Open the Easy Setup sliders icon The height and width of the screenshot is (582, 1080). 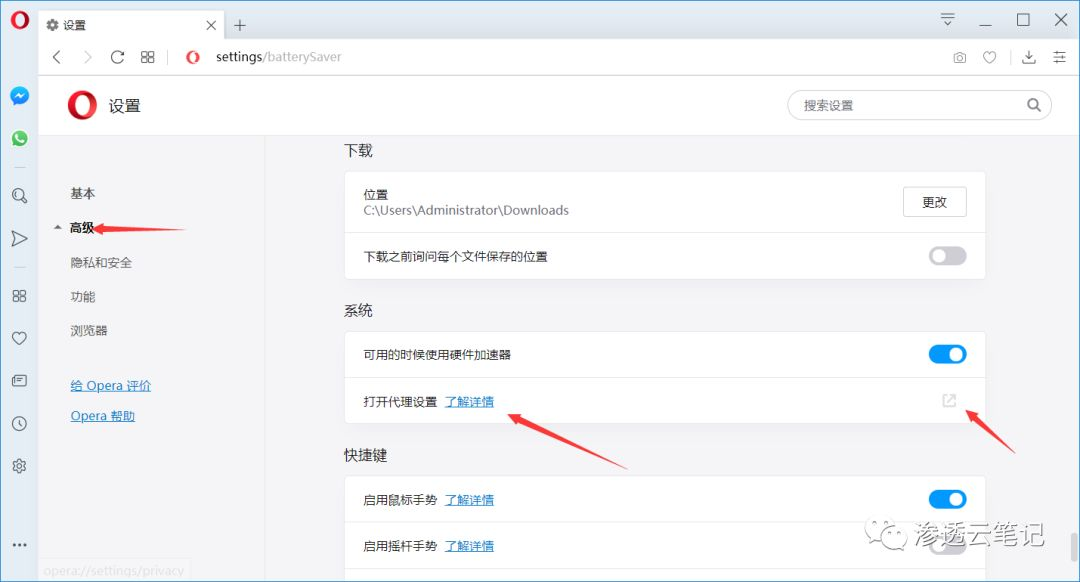click(1059, 57)
